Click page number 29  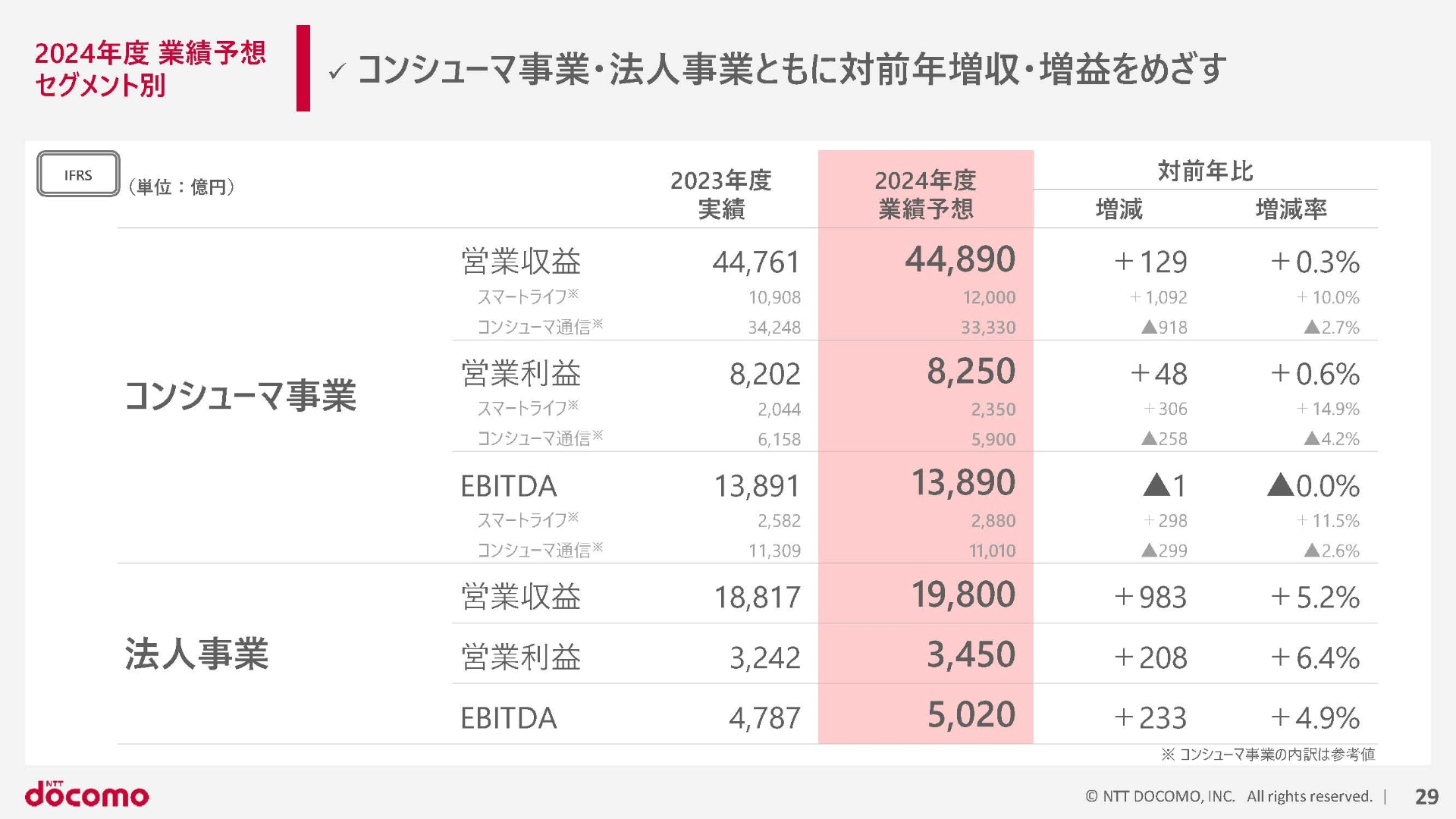[1426, 796]
